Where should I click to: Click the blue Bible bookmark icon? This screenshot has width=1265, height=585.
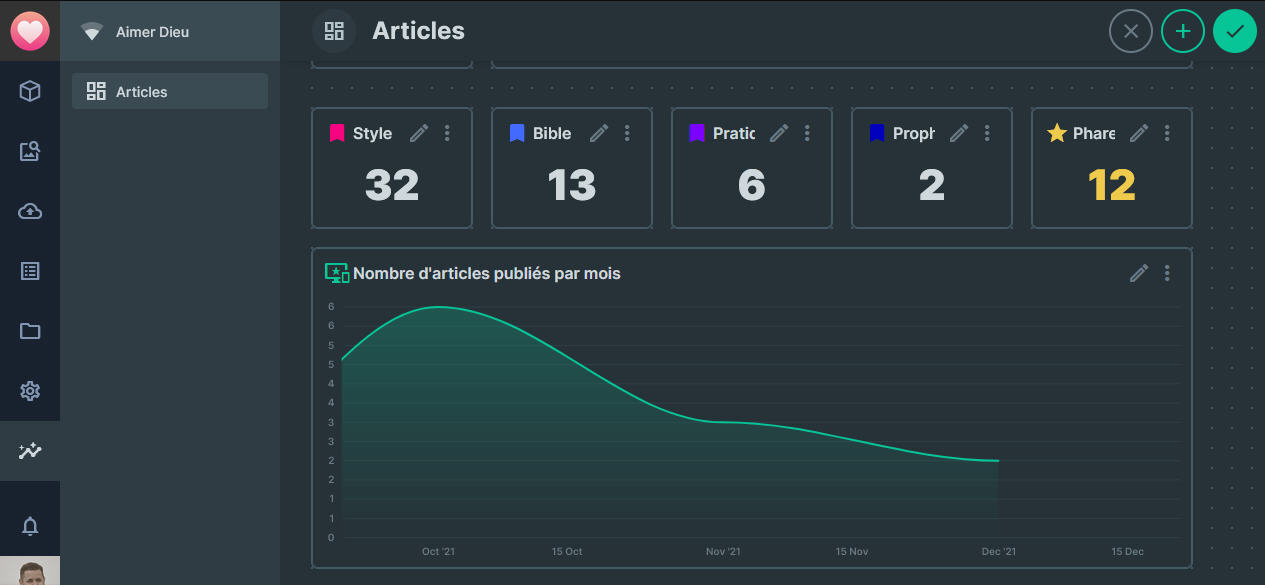coord(517,133)
